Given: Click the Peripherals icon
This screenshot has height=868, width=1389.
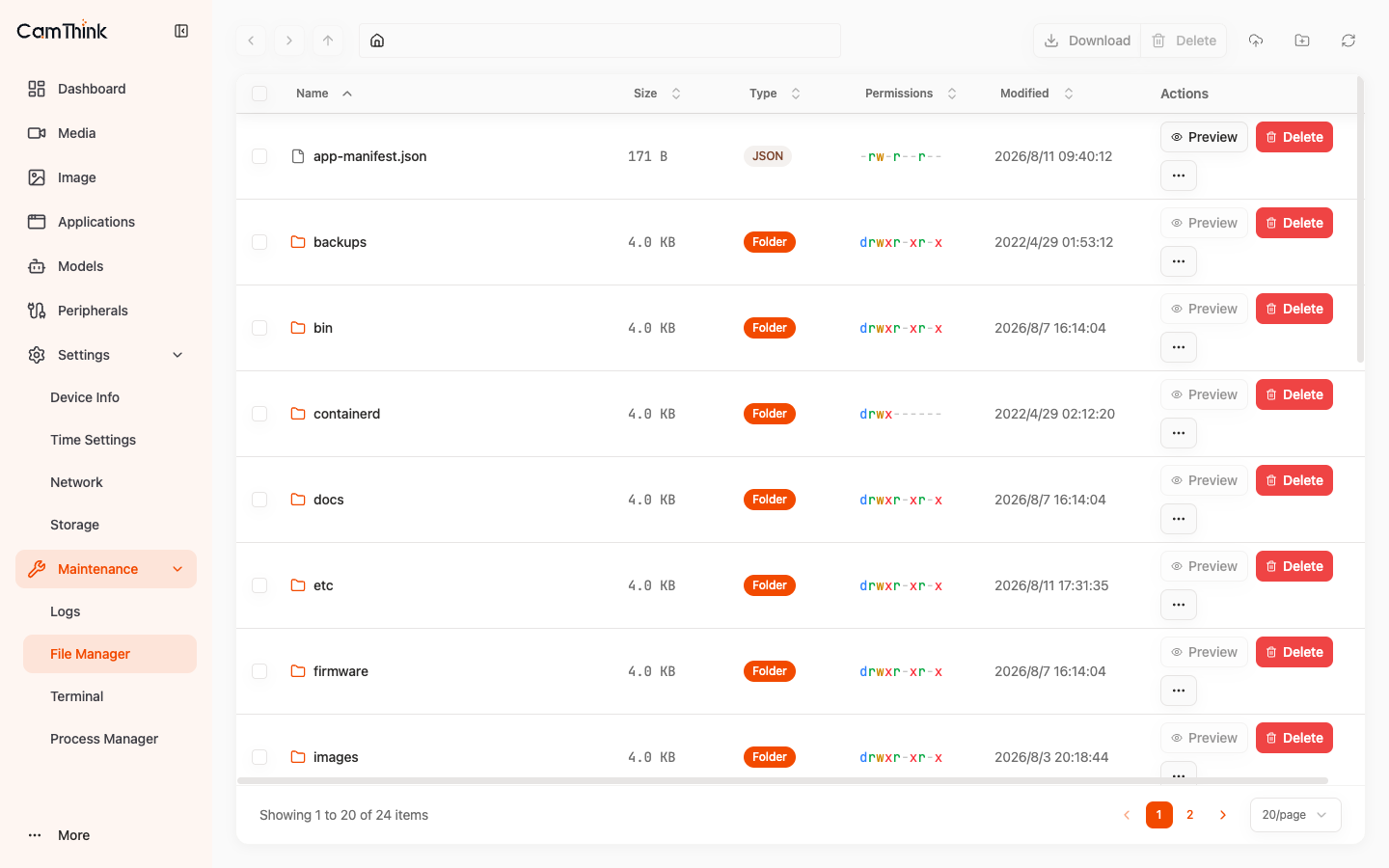Looking at the screenshot, I should coord(37,311).
